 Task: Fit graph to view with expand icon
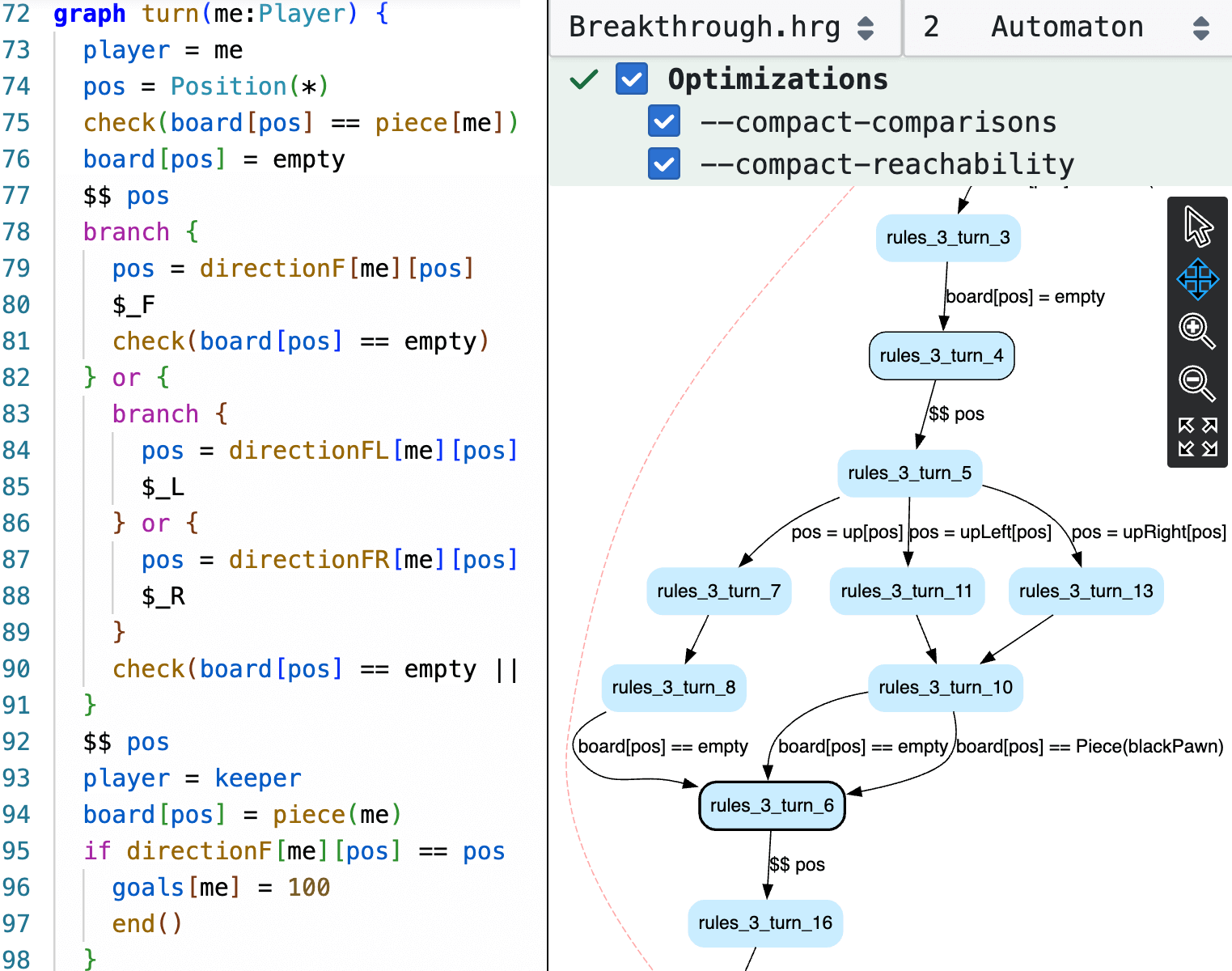[1198, 437]
